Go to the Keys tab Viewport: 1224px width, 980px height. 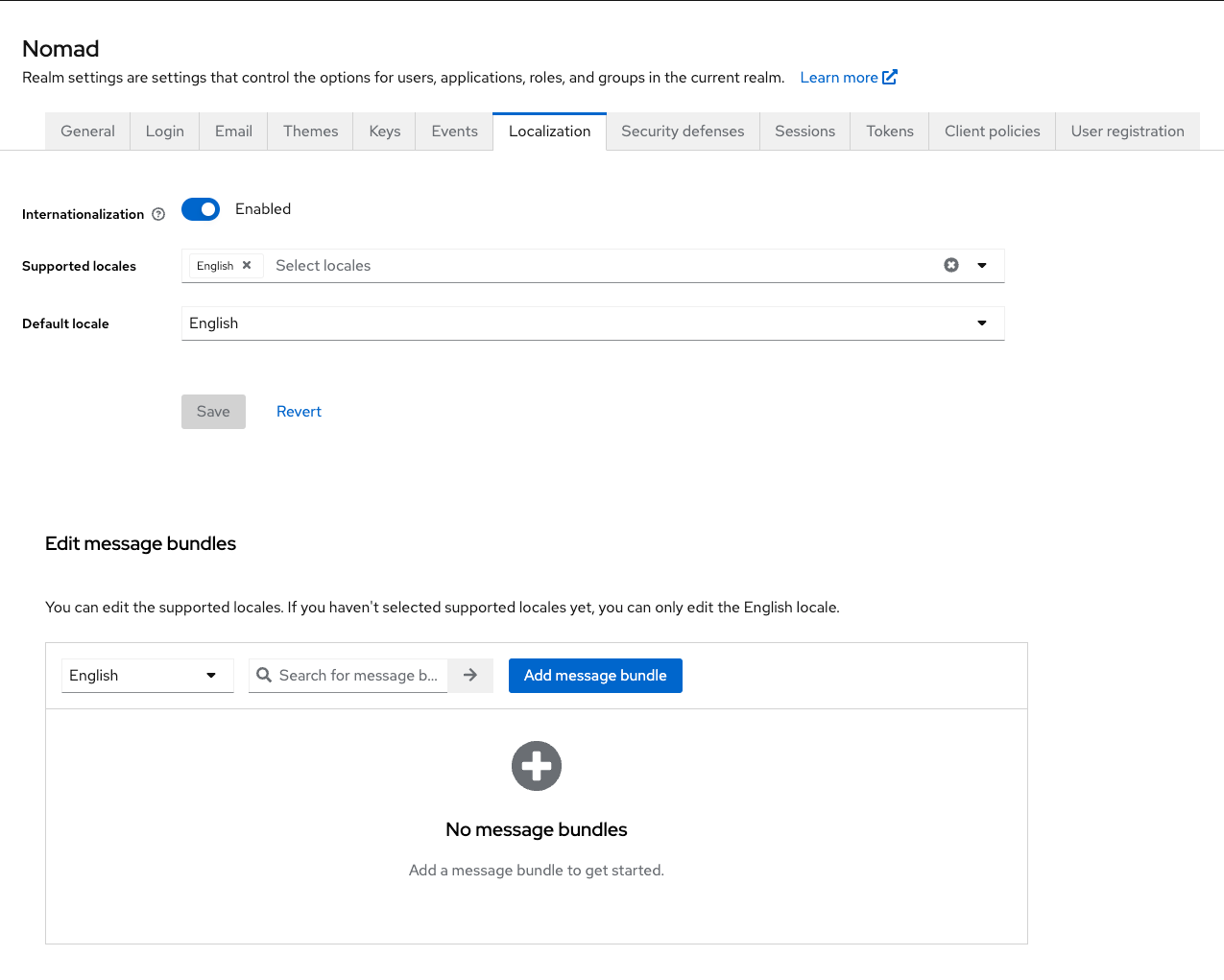tap(385, 131)
